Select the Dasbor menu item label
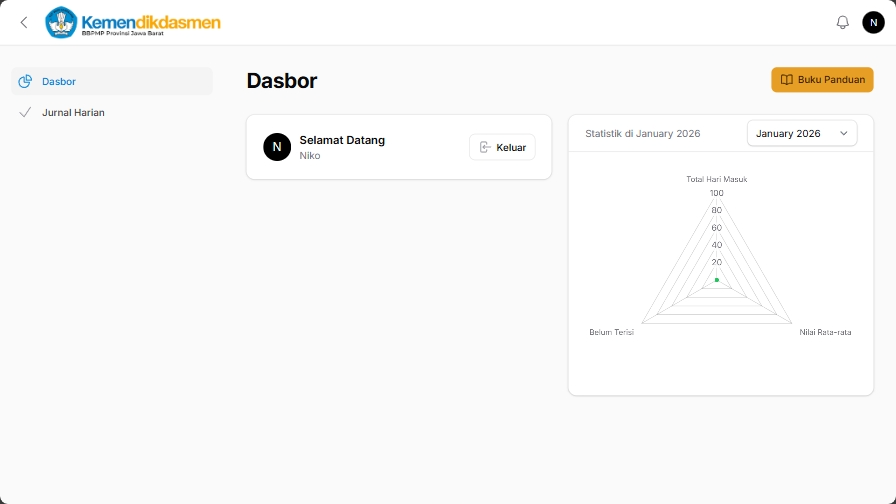The height and width of the screenshot is (504, 896). (59, 81)
